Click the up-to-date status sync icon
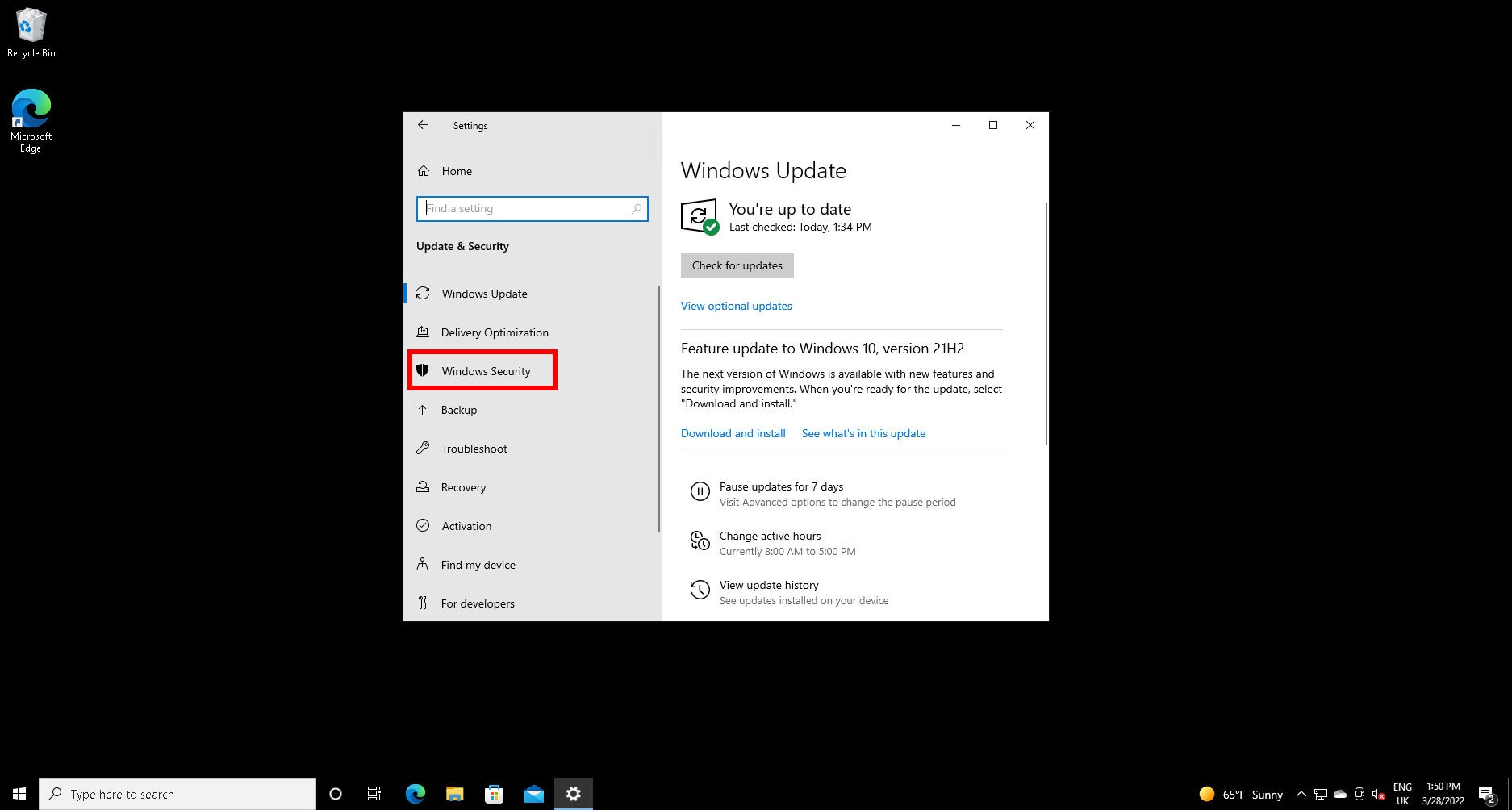 700,217
